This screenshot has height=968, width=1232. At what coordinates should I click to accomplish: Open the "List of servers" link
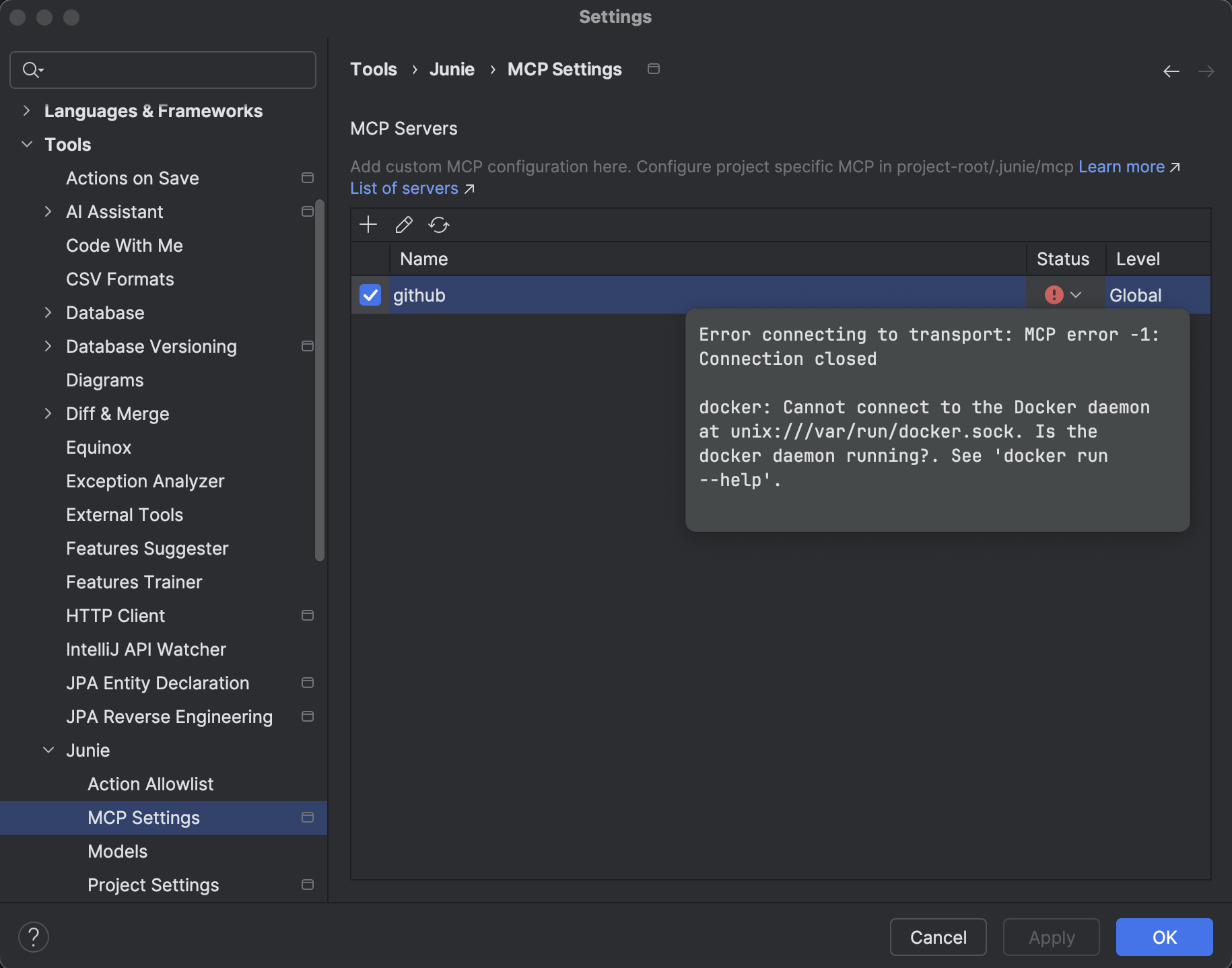tap(403, 188)
